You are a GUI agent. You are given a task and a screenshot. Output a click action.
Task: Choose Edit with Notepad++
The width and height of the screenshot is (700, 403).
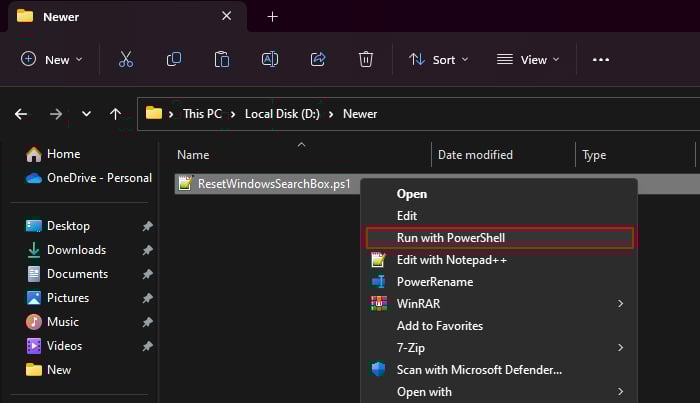(x=499, y=260)
